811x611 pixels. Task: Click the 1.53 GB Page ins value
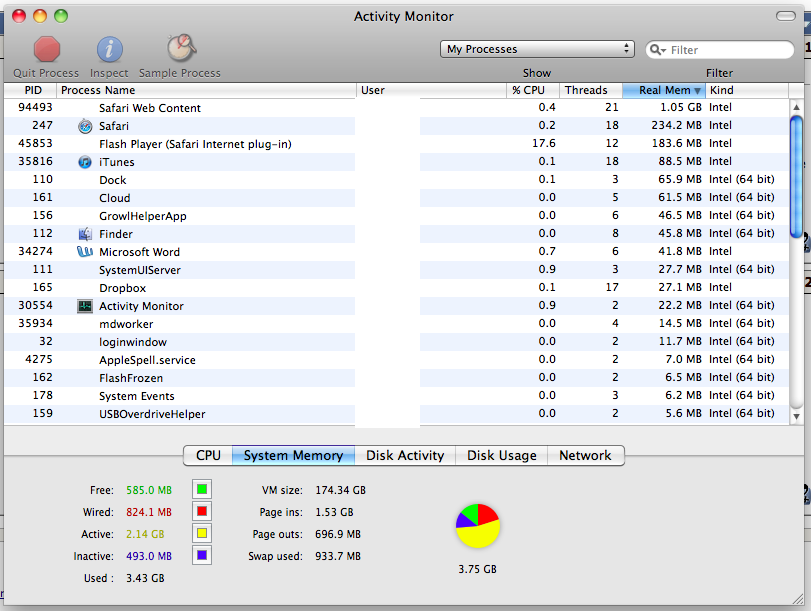click(x=334, y=512)
